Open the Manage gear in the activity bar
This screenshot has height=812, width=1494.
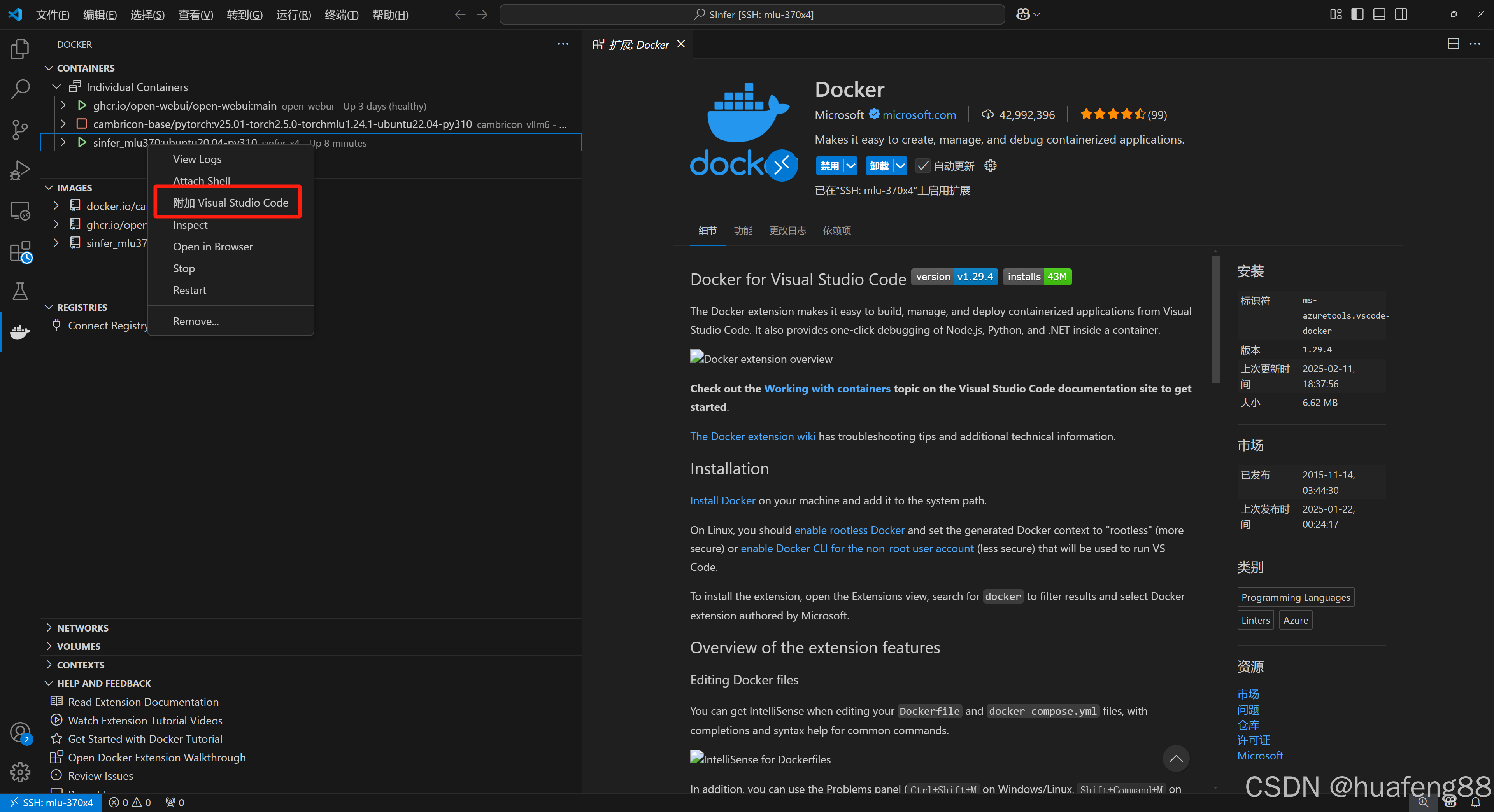pos(20,772)
